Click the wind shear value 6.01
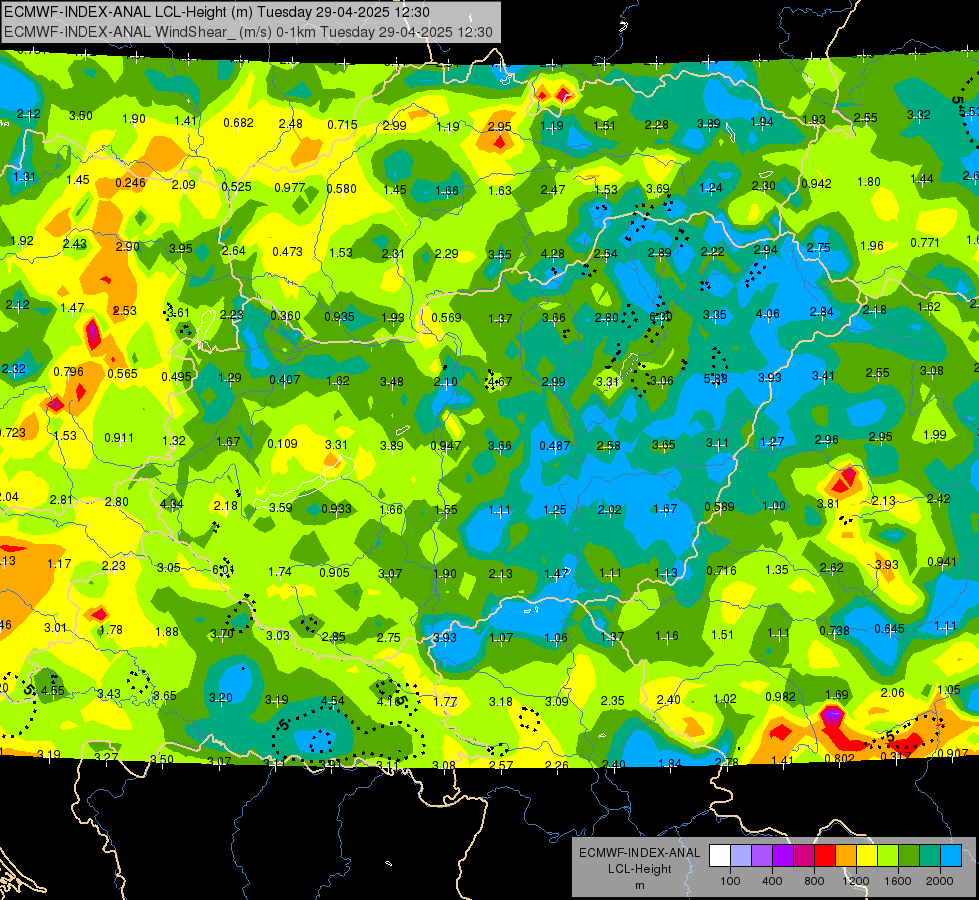 223,569
